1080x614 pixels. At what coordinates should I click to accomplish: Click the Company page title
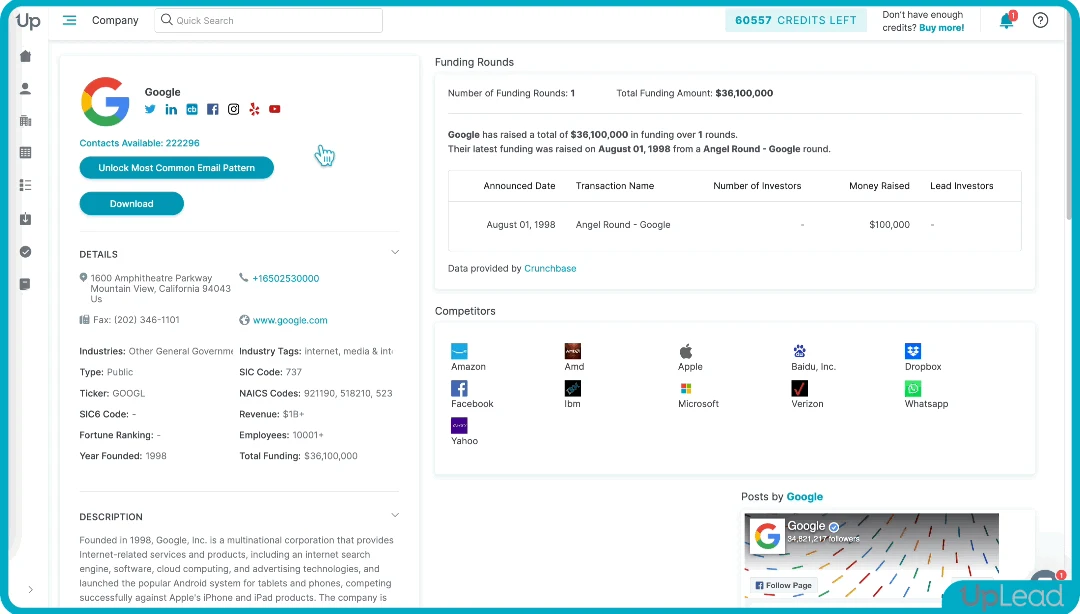[x=115, y=20]
